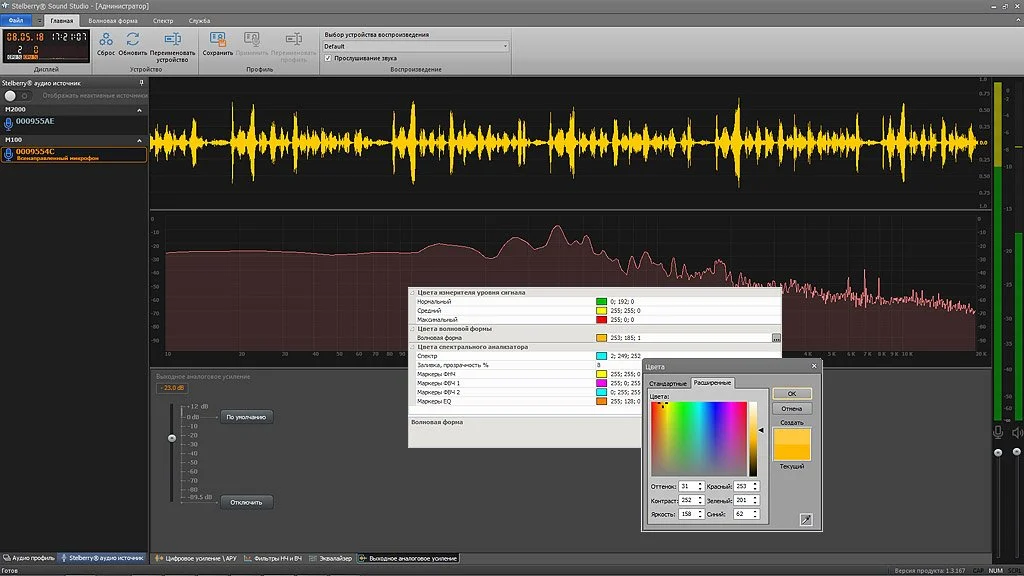Open the Фильтры НЧ и ВЧ tab
Screen dimensions: 1024x576
click(273, 558)
